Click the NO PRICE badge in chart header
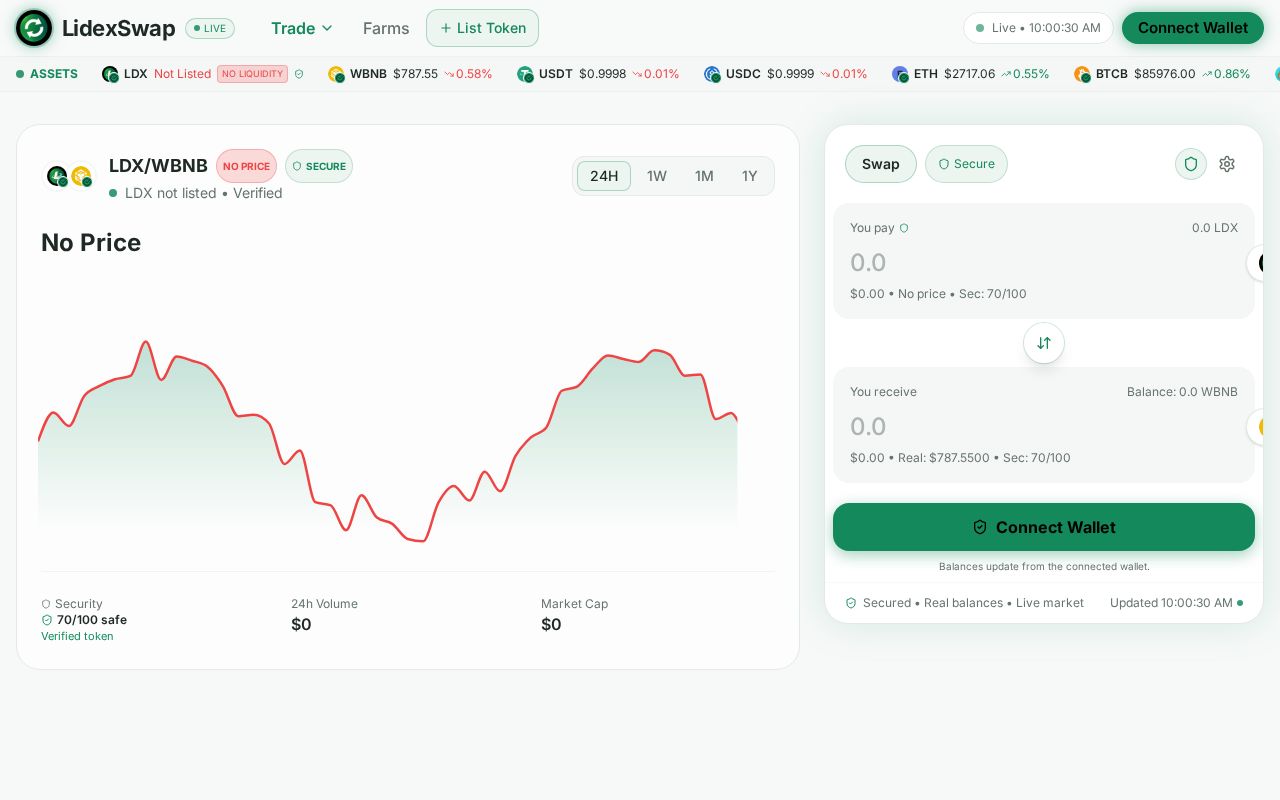The height and width of the screenshot is (800, 1280). coord(246,166)
